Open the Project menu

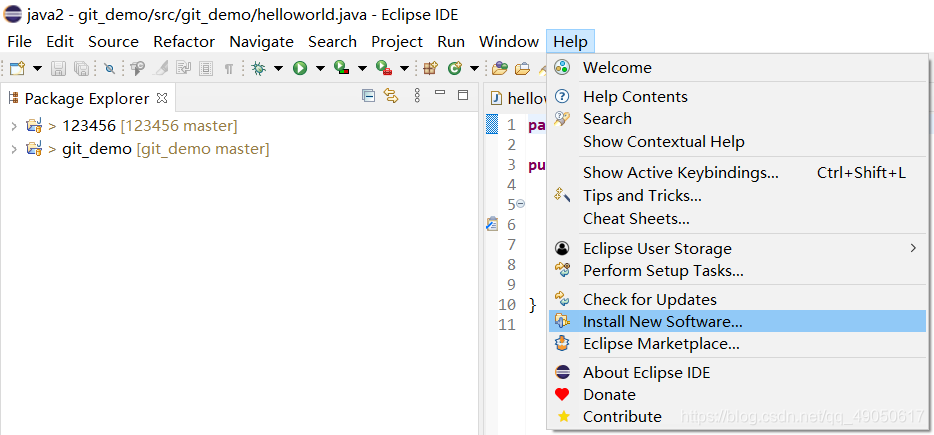(397, 42)
